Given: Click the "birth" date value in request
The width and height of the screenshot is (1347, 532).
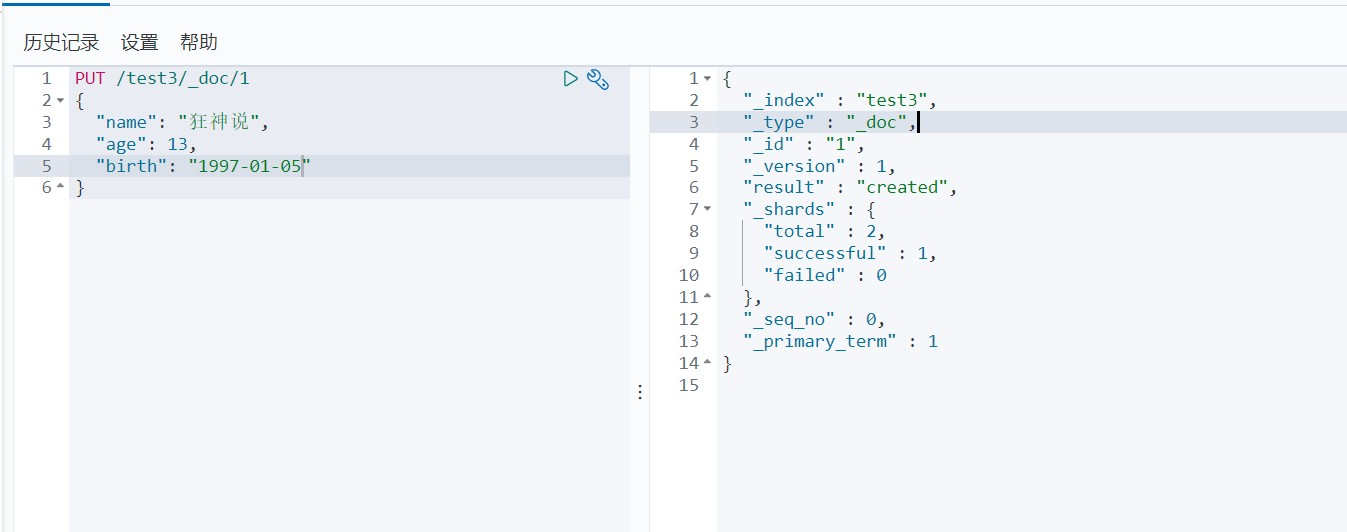Looking at the screenshot, I should (250, 166).
